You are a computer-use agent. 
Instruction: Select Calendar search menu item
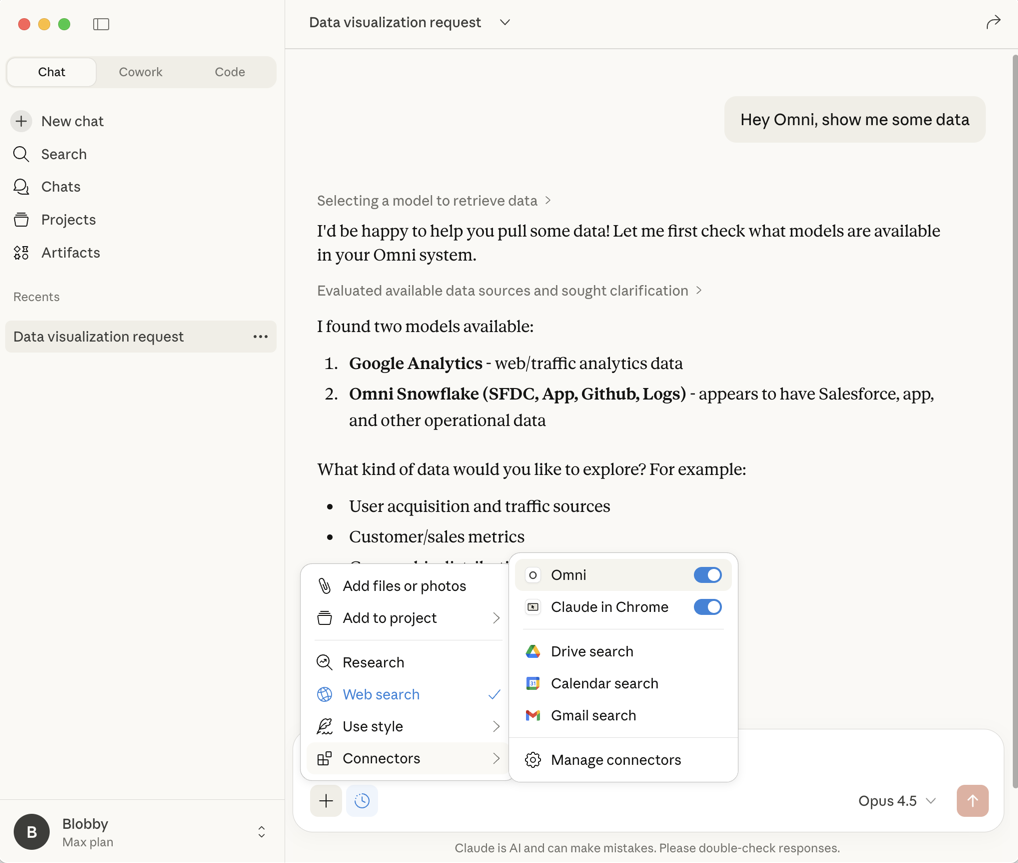tap(623, 683)
